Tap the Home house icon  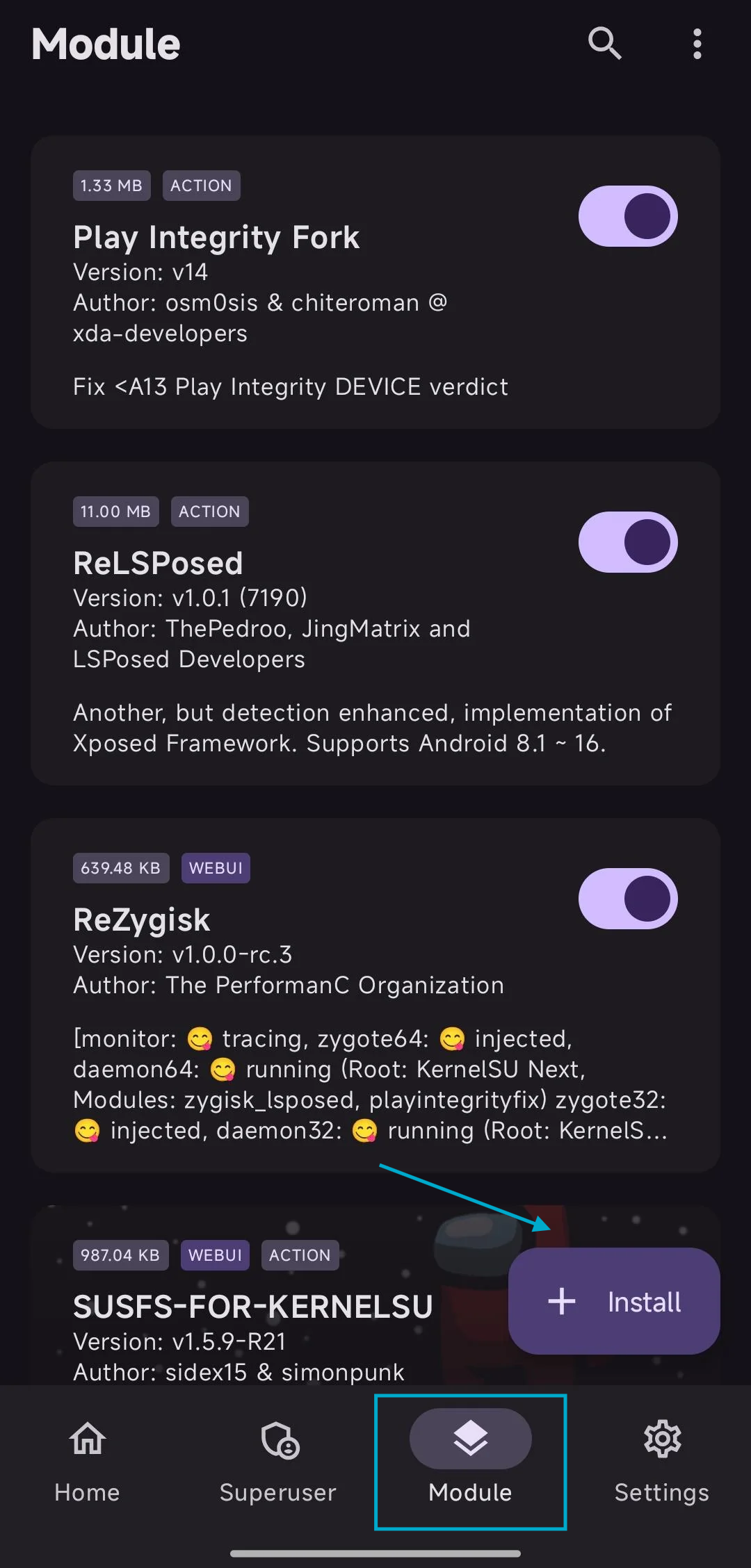coord(88,1438)
